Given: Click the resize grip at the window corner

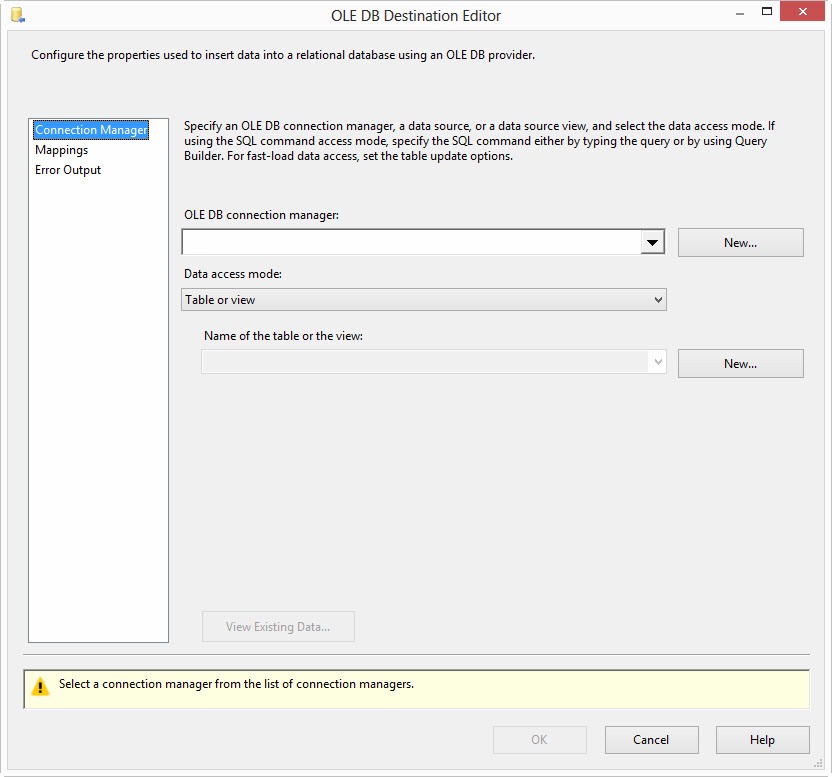Looking at the screenshot, I should (819, 764).
